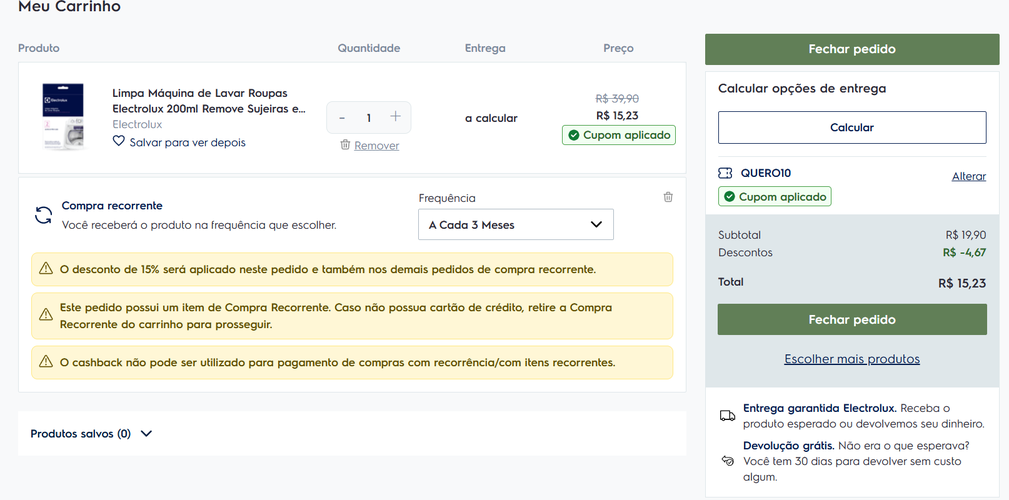This screenshot has height=500, width=1009.
Task: Click the top Fechar pedido button
Action: click(852, 50)
